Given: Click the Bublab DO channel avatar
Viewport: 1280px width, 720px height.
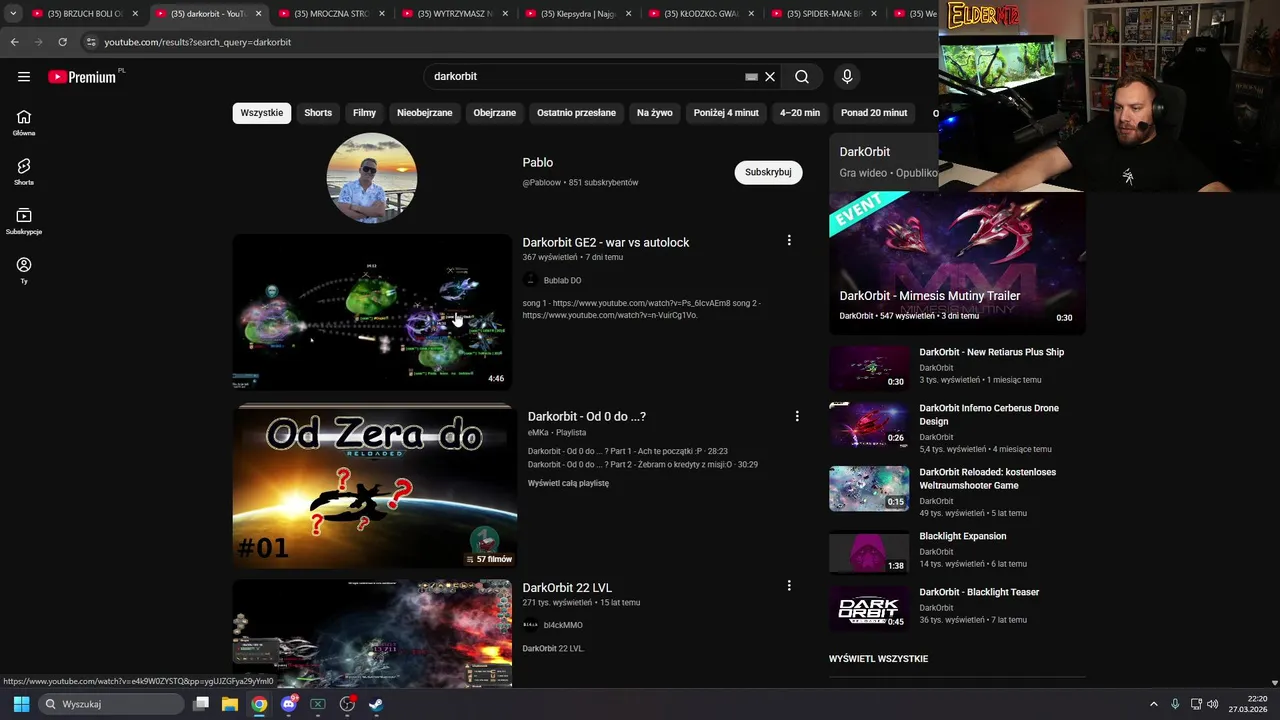Looking at the screenshot, I should point(530,280).
